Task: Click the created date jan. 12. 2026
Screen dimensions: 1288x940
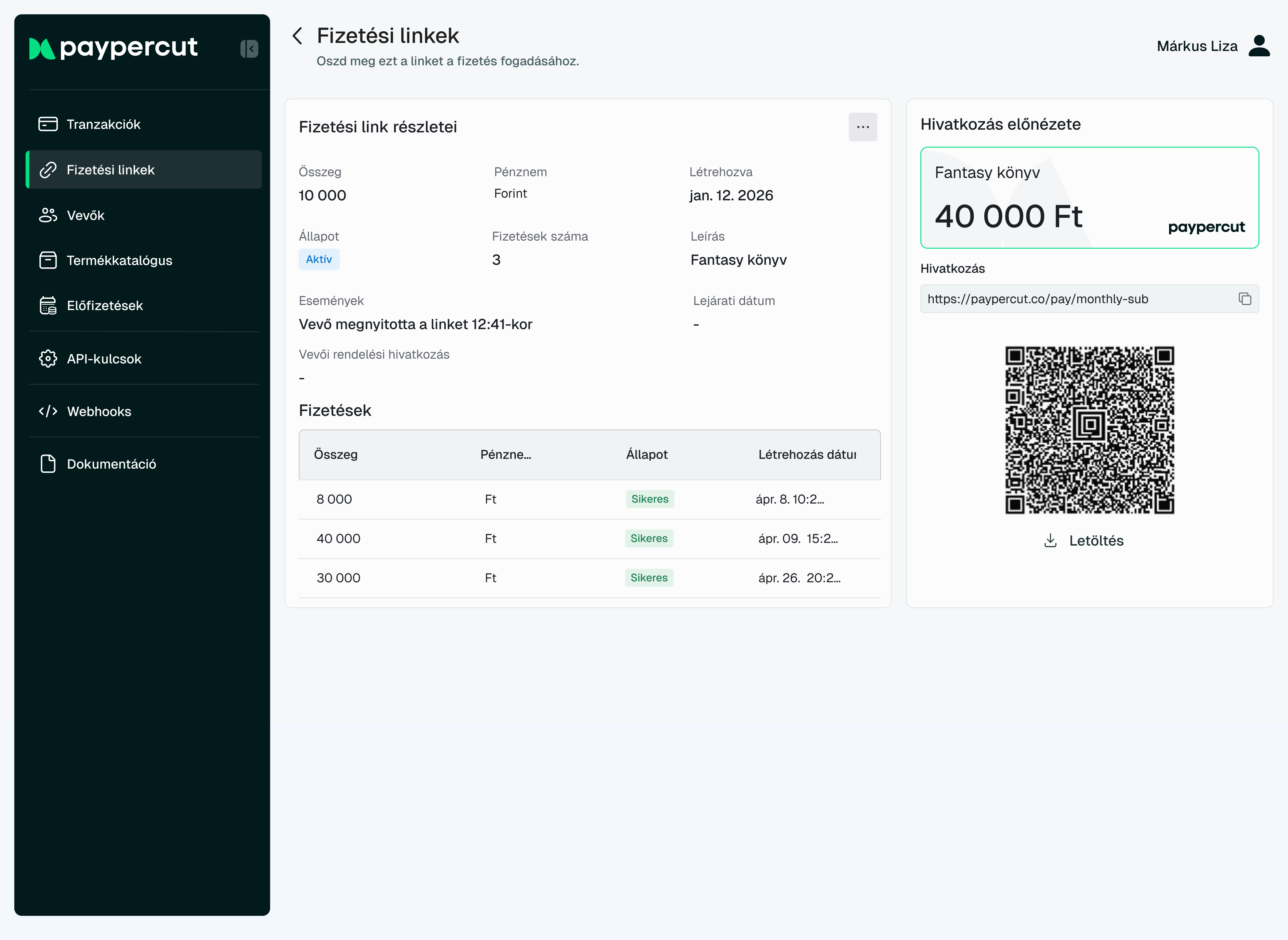Action: coord(731,195)
